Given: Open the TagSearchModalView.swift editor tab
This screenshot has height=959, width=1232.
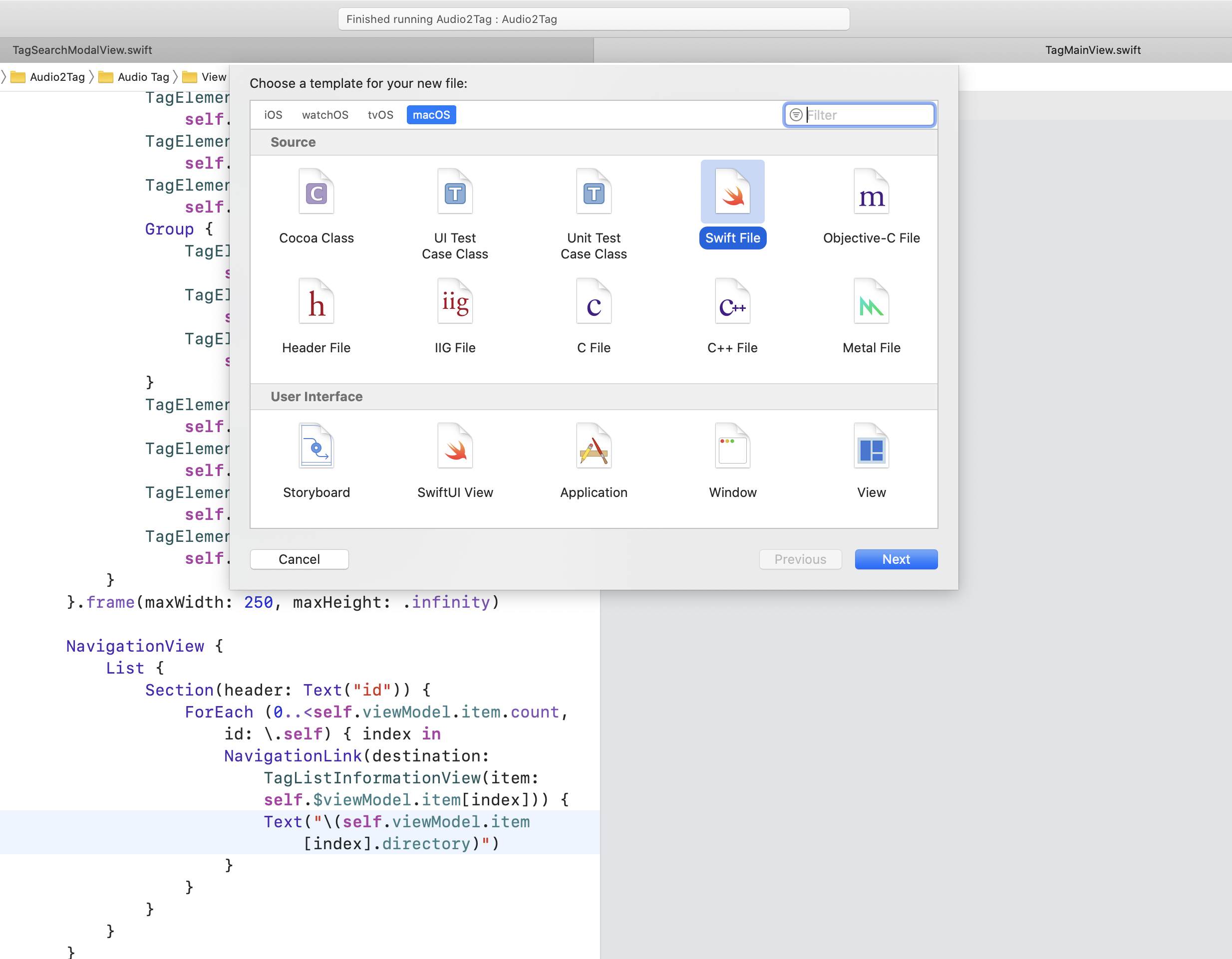Looking at the screenshot, I should (x=297, y=50).
